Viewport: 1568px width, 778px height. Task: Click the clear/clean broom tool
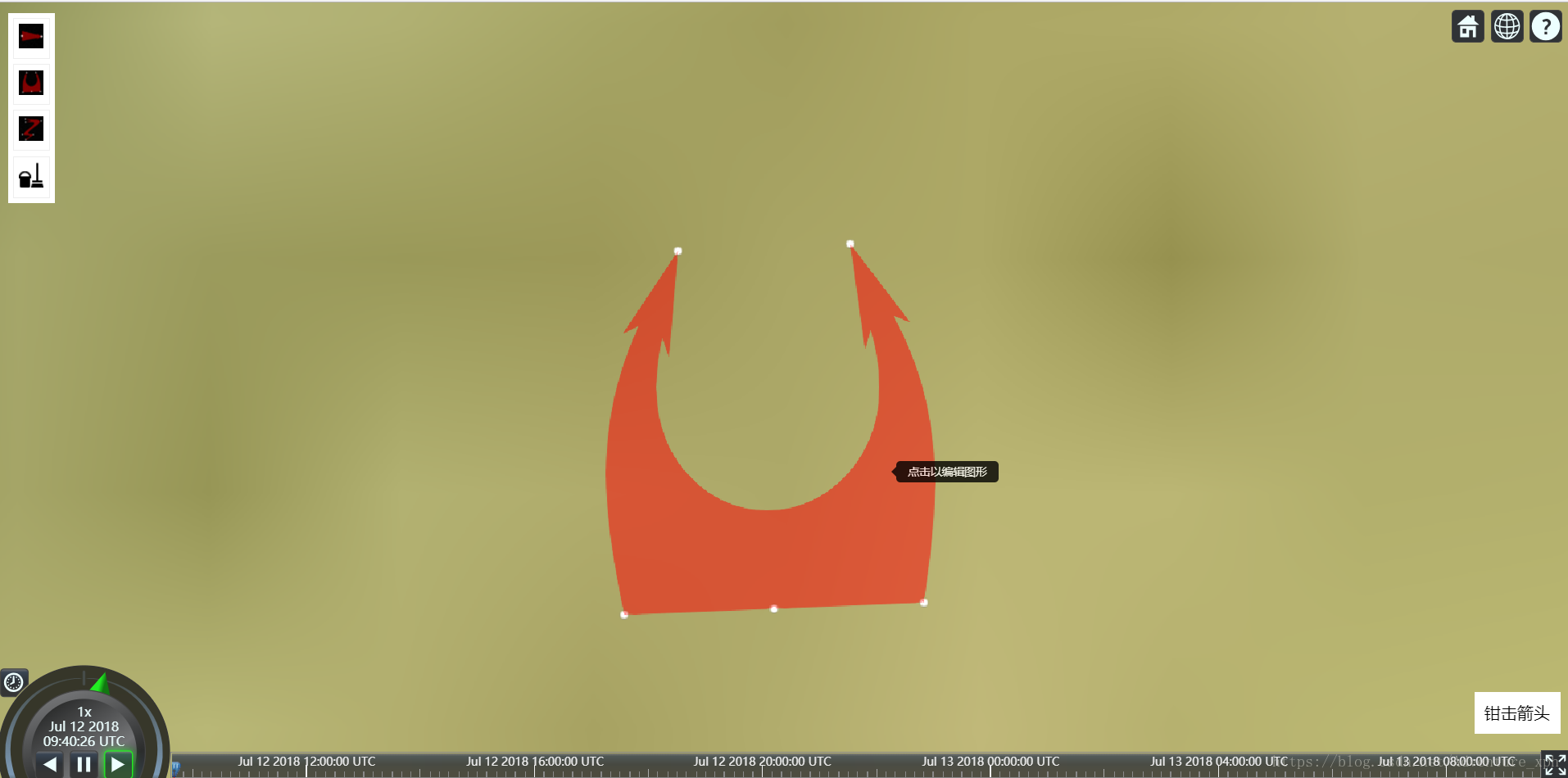point(31,175)
